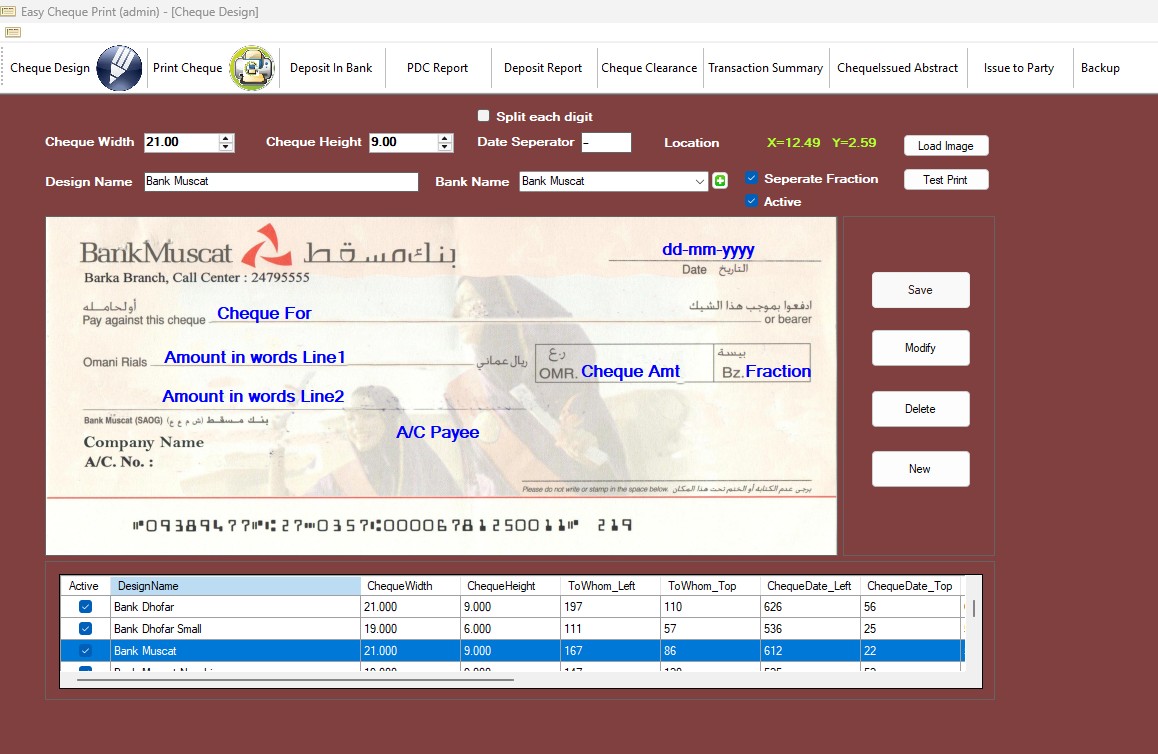Click the app icon in title bar

point(8,11)
